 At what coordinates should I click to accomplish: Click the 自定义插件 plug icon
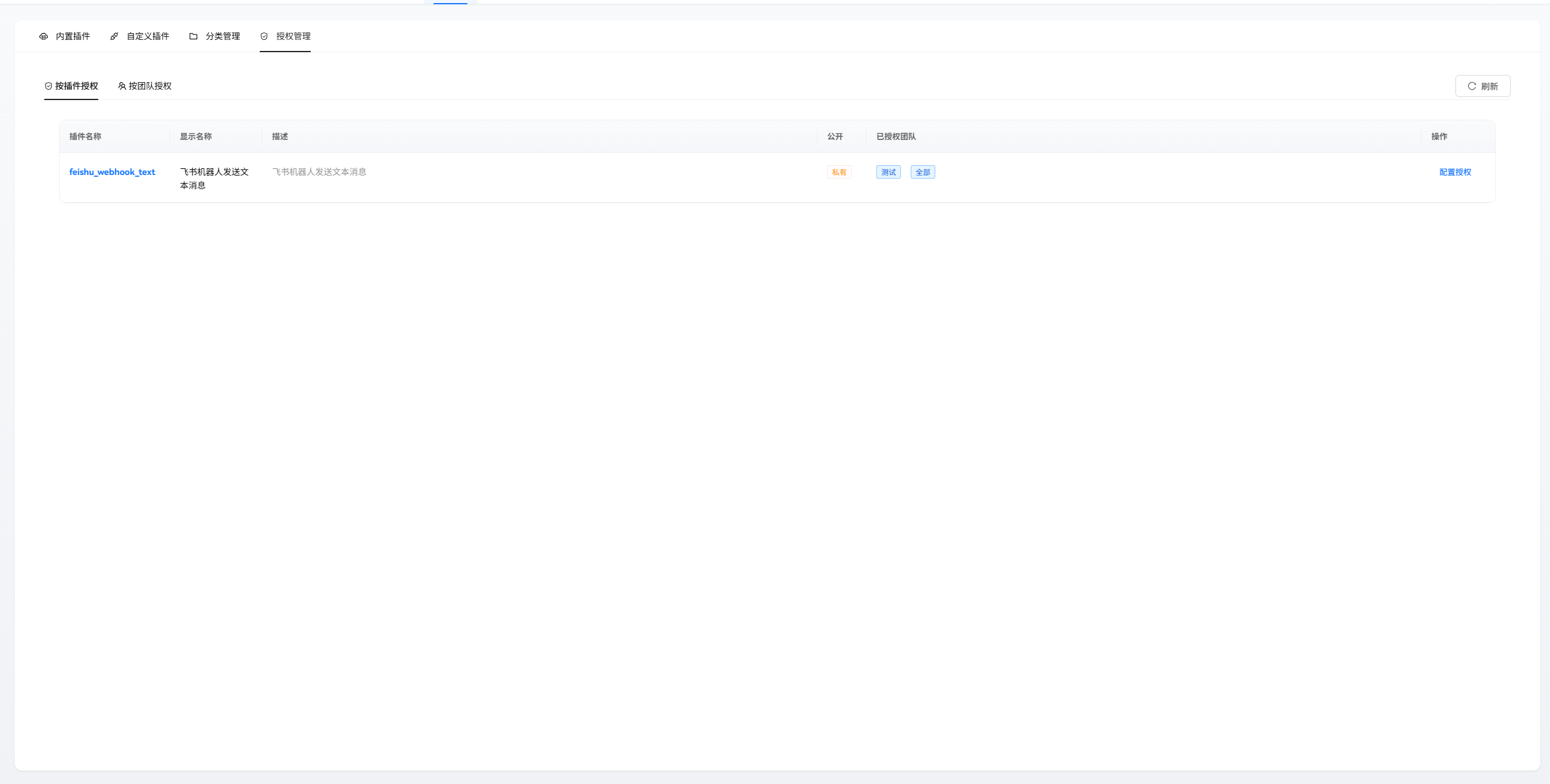[x=114, y=36]
